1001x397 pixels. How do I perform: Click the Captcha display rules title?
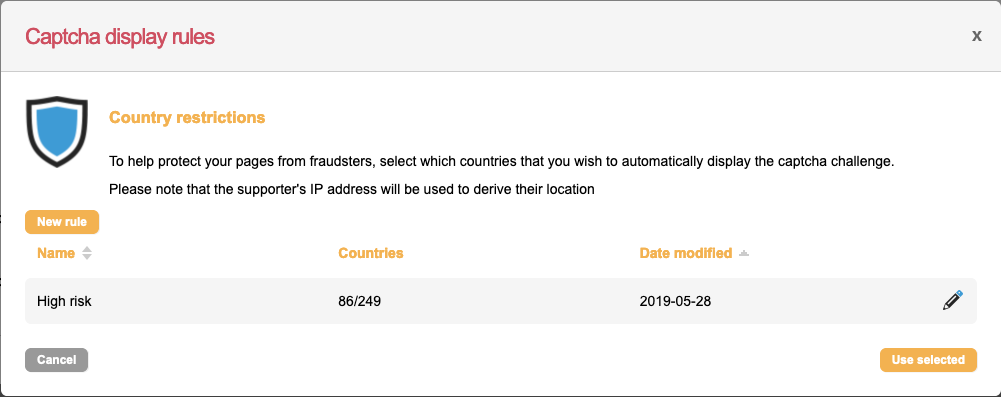pyautogui.click(x=120, y=37)
